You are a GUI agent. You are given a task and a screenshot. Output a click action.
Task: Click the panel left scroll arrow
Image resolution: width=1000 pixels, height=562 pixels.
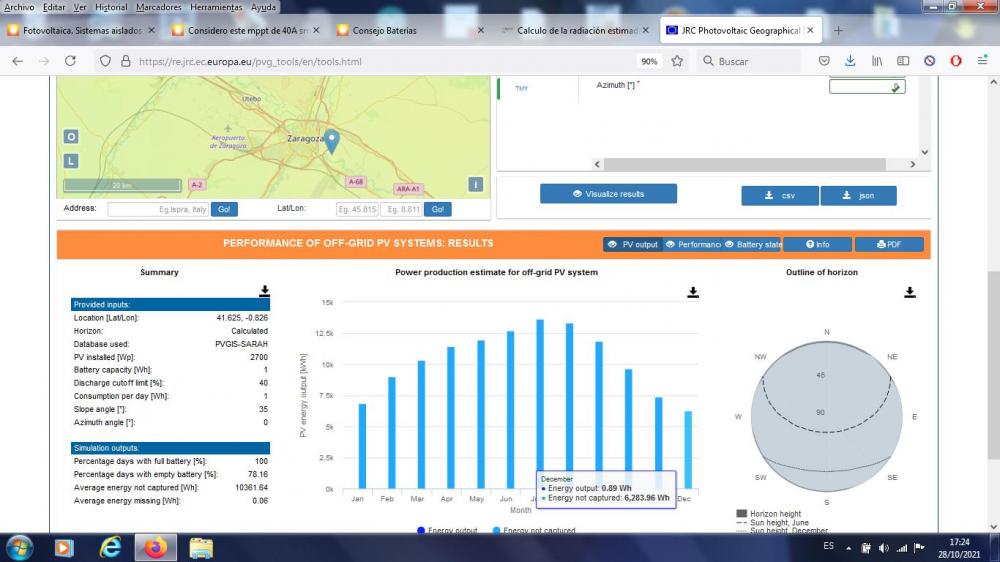pos(597,164)
